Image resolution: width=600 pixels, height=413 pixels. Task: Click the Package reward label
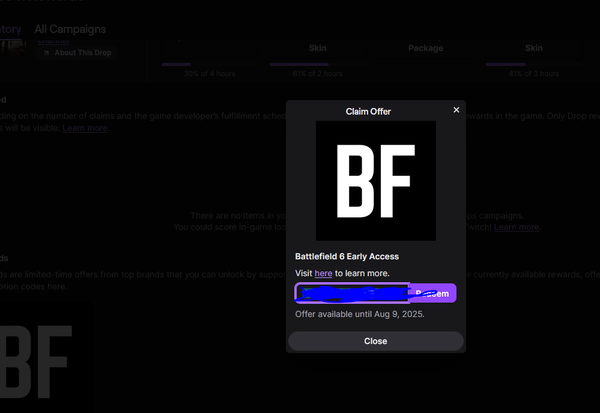click(426, 48)
